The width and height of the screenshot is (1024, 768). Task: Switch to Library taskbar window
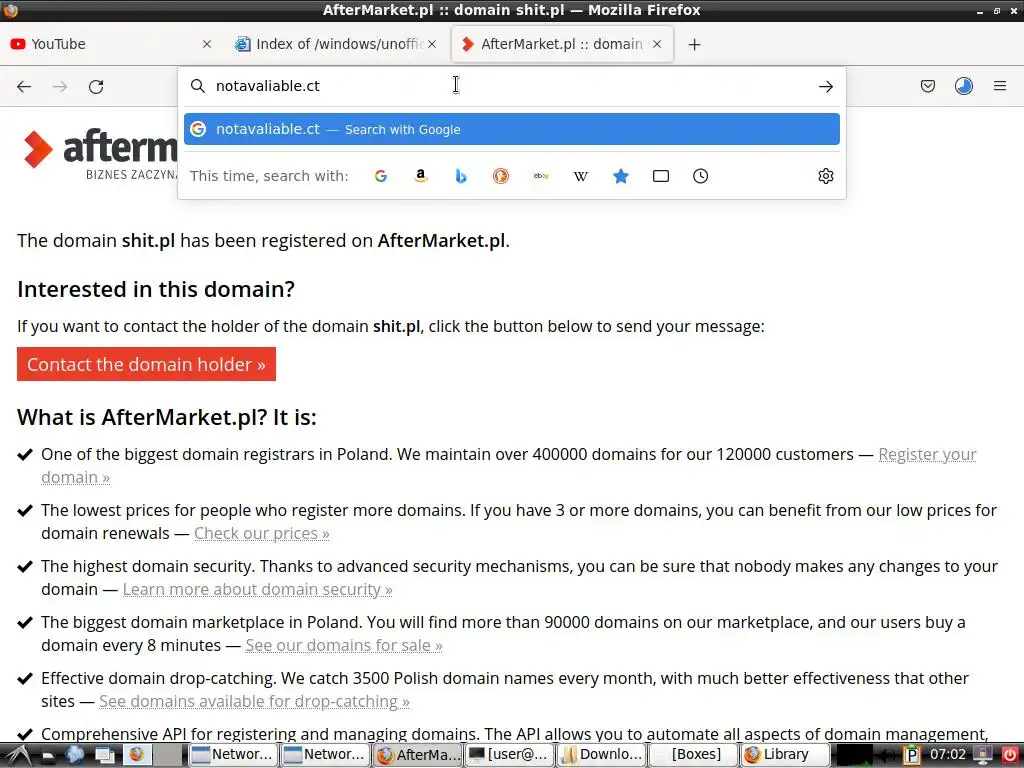click(786, 755)
